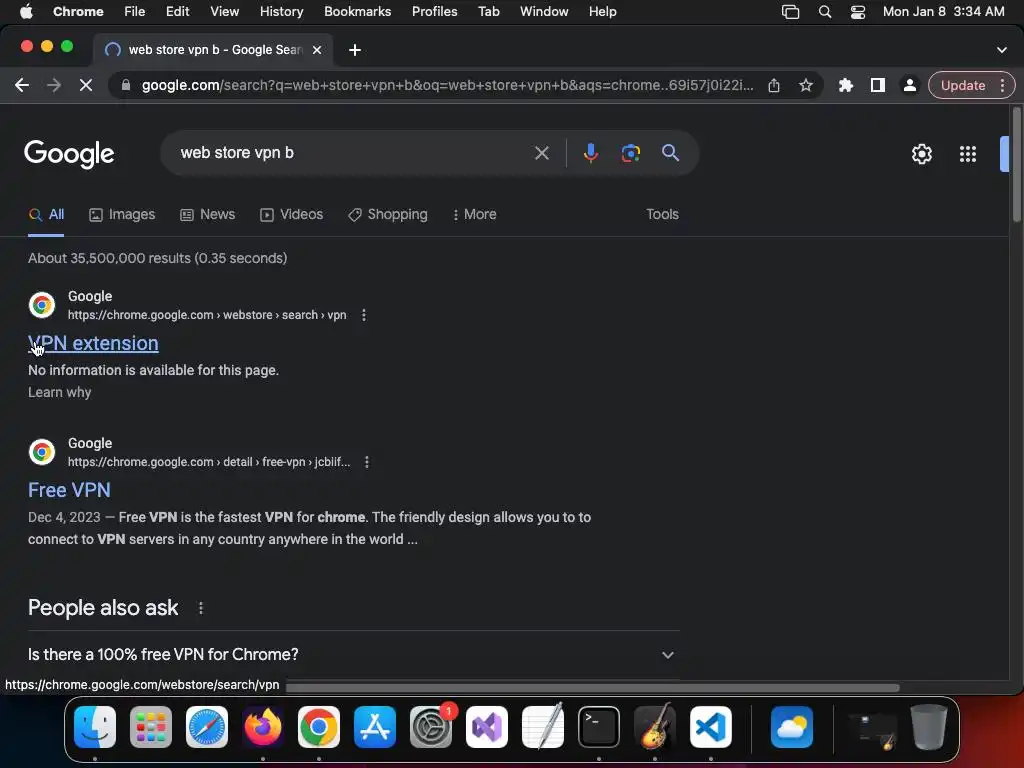Click the page vertical scrollbar
The height and width of the screenshot is (768, 1024).
coord(1016,165)
